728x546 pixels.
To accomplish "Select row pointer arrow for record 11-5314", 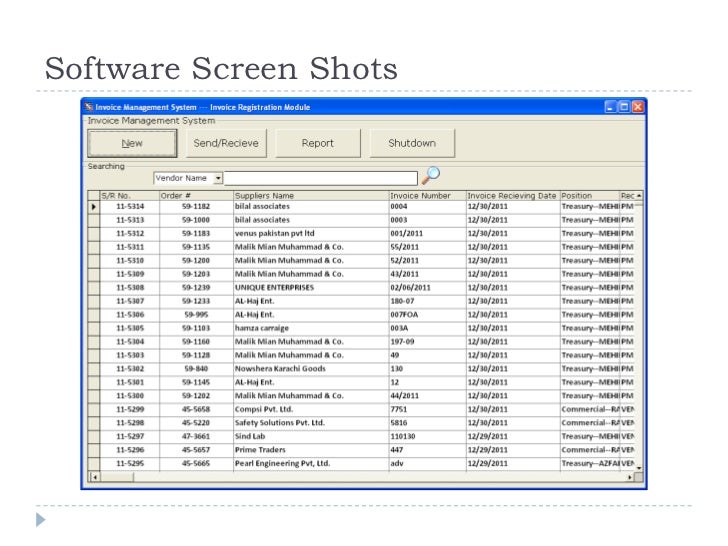I will [94, 207].
